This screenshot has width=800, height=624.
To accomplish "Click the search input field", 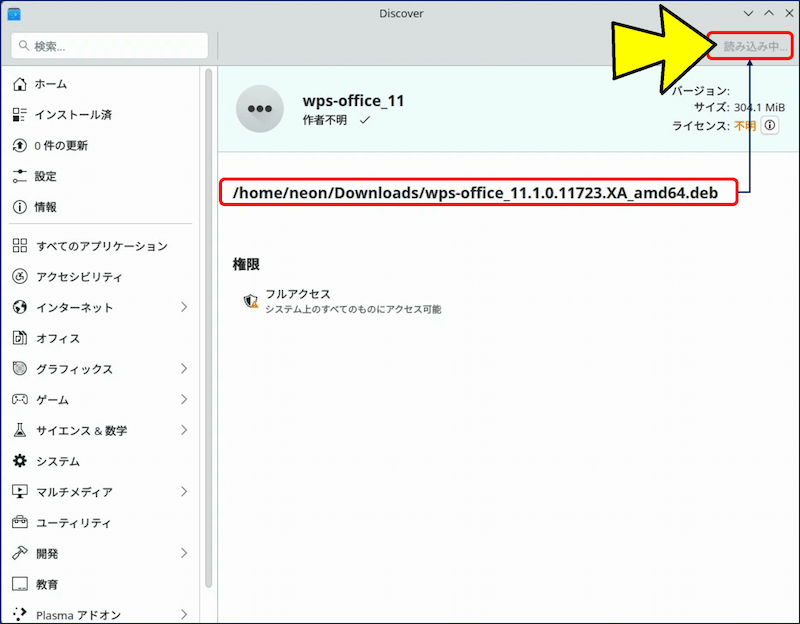I will 110,46.
